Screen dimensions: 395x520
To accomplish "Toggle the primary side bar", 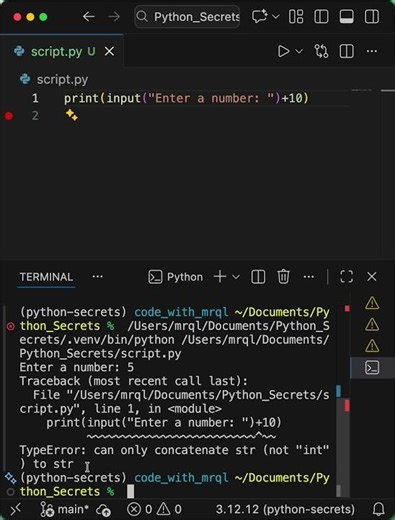I will click(x=321, y=16).
